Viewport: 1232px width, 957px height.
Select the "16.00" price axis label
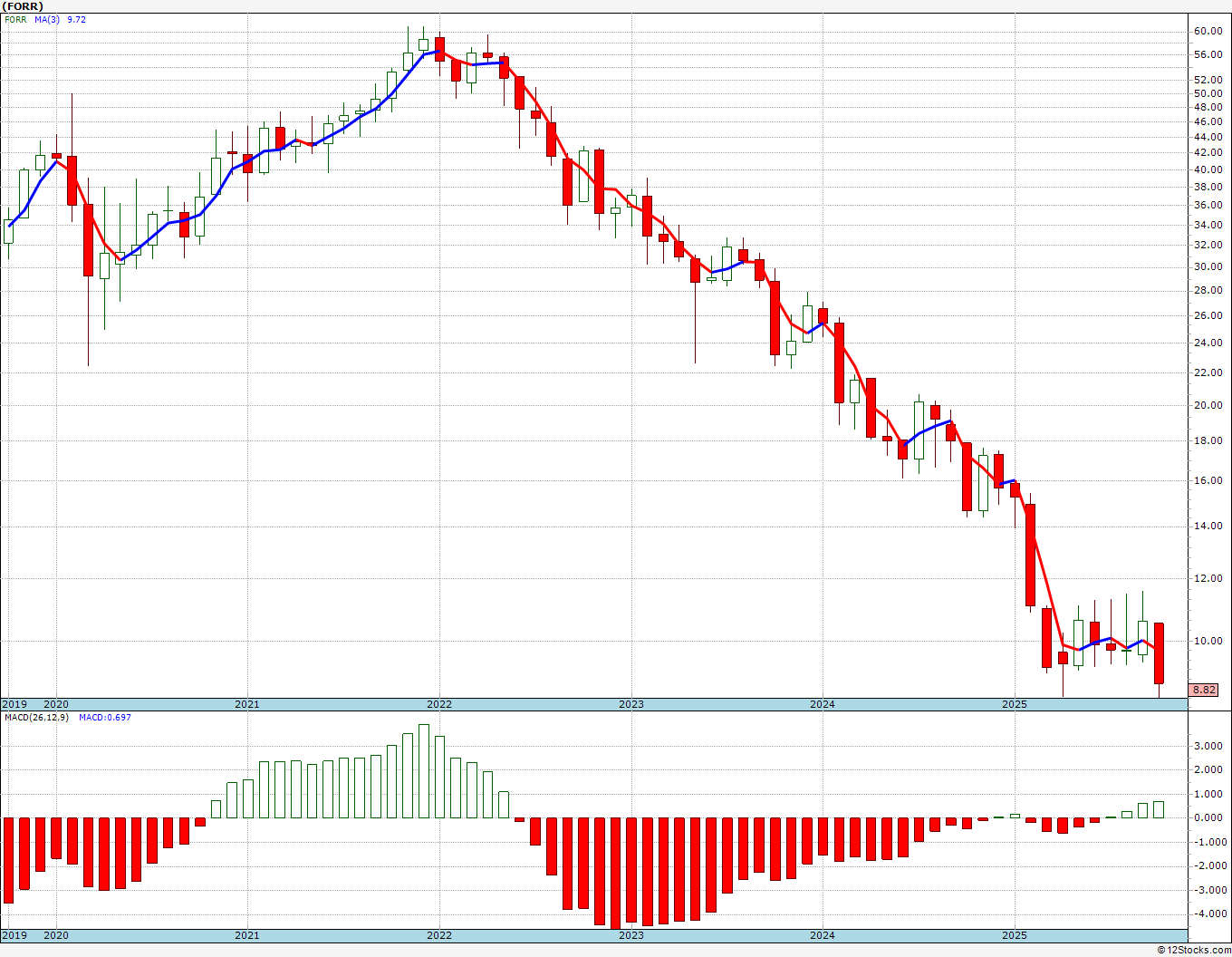point(1208,481)
